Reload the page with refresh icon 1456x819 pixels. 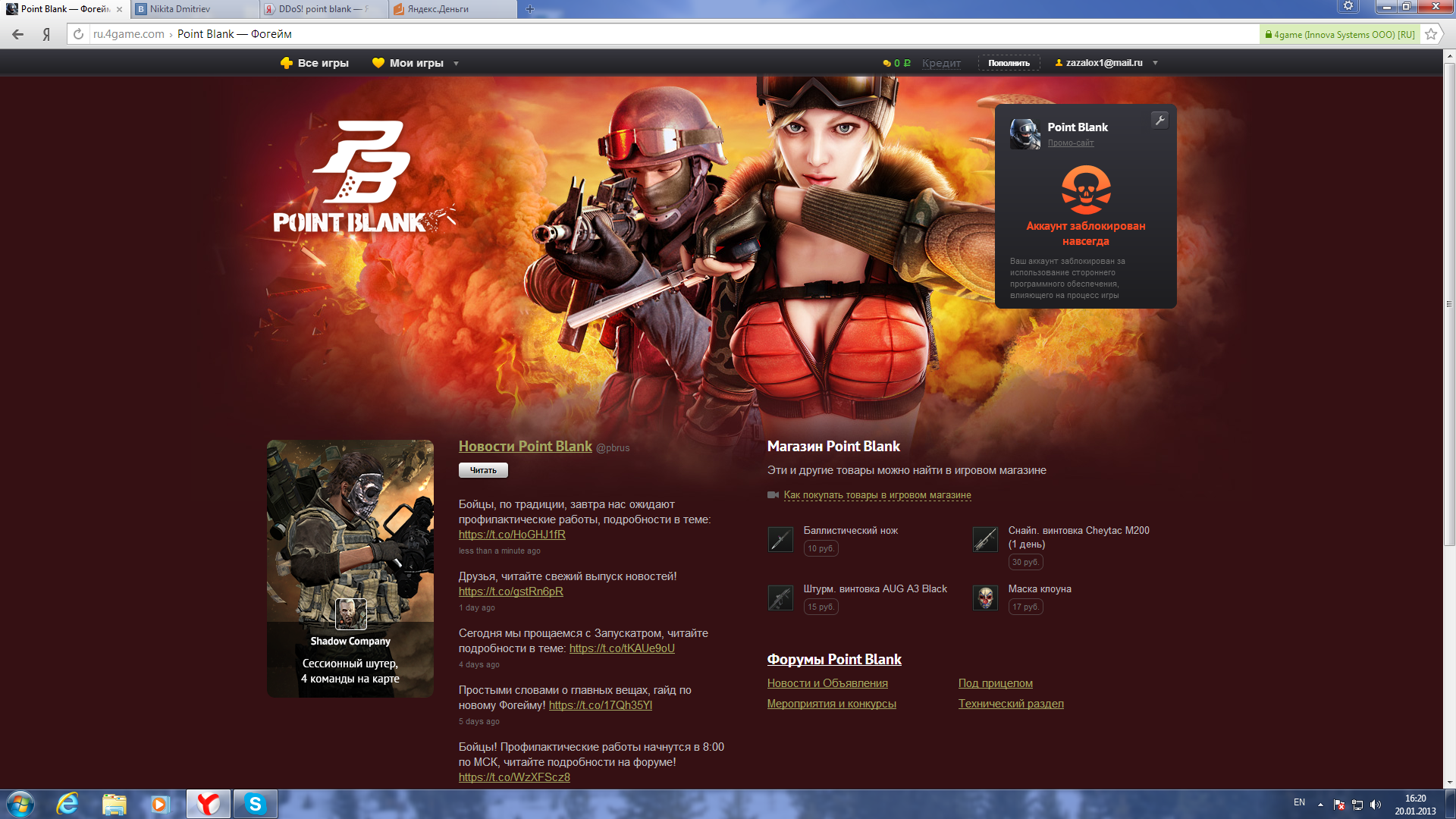tap(78, 34)
